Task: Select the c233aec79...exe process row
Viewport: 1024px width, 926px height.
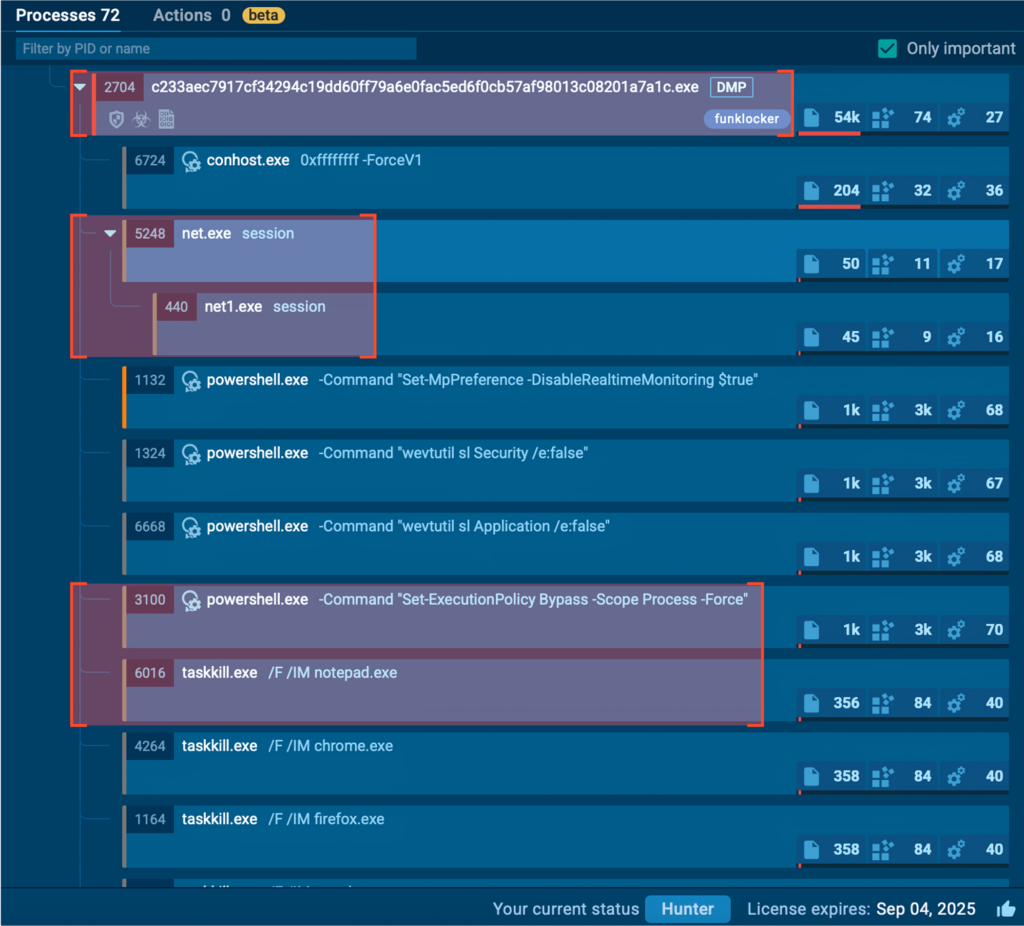Action: click(551, 104)
